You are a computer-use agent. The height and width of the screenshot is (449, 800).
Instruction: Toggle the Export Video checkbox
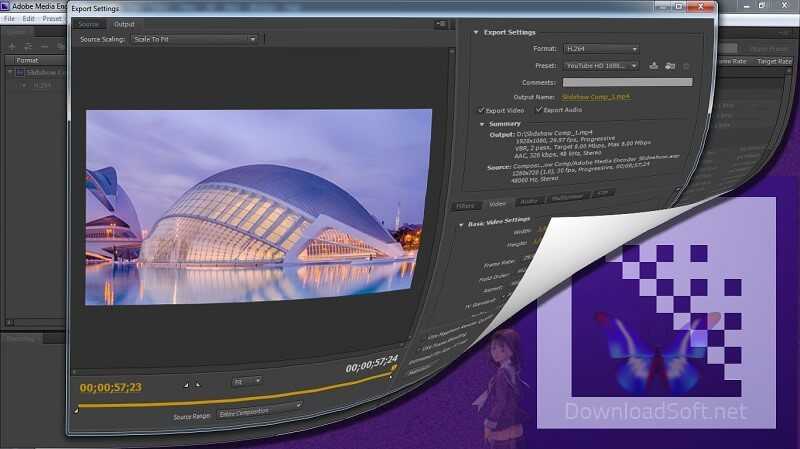(481, 110)
